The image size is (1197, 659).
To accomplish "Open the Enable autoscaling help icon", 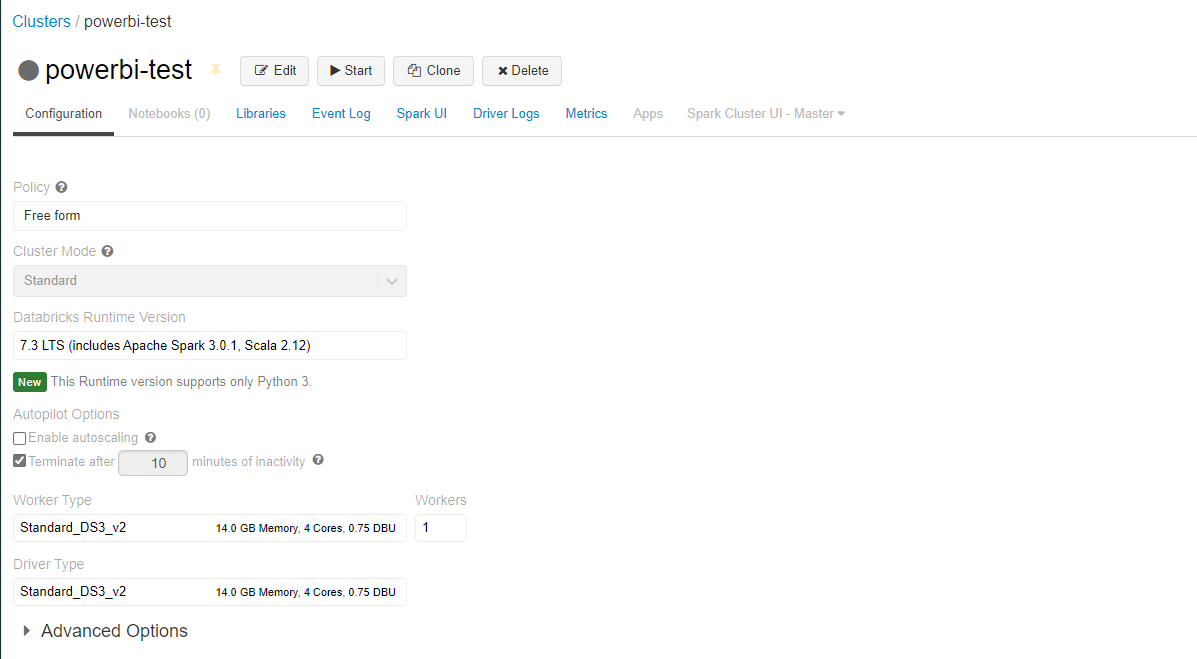I will point(150,438).
